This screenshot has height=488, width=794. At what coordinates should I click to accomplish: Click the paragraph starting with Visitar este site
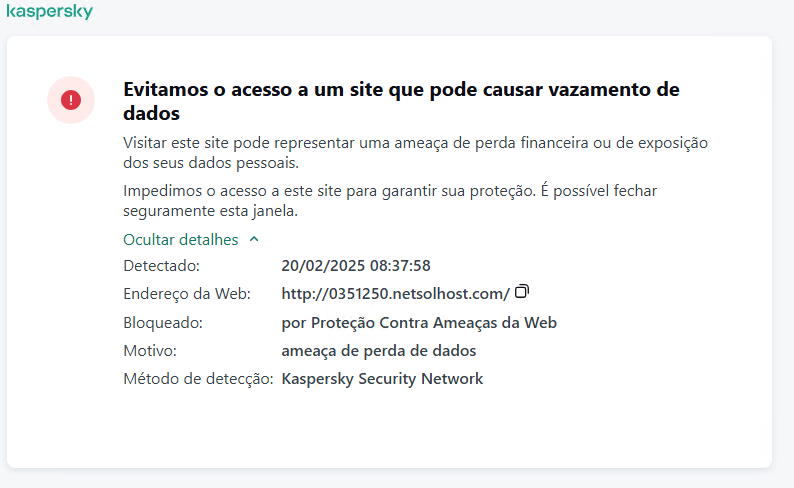415,152
